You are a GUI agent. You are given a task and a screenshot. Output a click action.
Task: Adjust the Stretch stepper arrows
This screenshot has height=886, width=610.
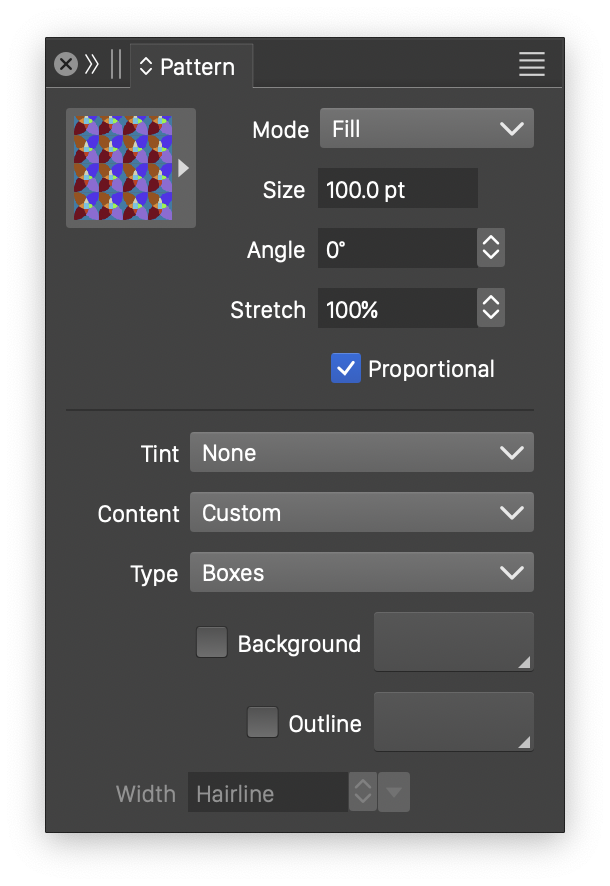tap(490, 309)
